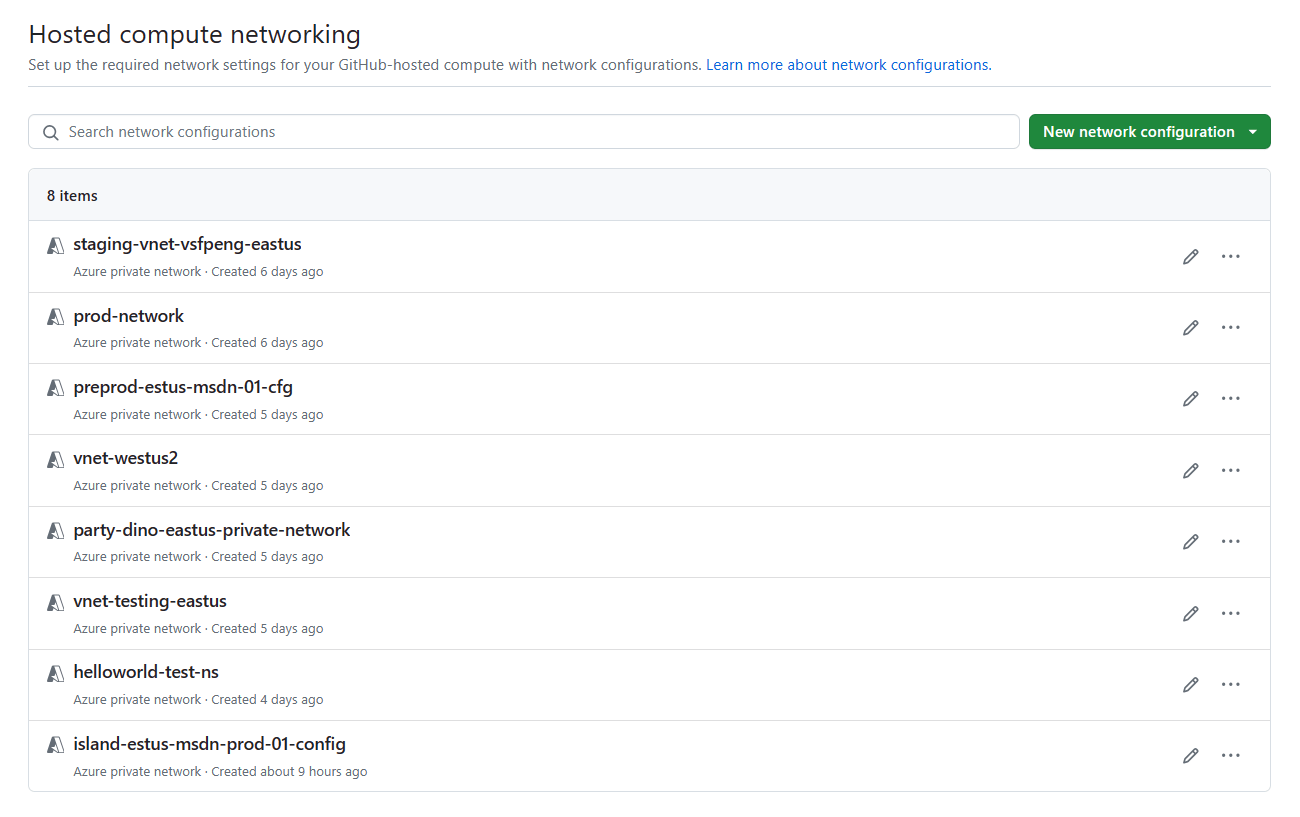Open staging-vnet-vsfpeng-eastus configuration
Image resolution: width=1300 pixels, height=817 pixels.
[187, 244]
